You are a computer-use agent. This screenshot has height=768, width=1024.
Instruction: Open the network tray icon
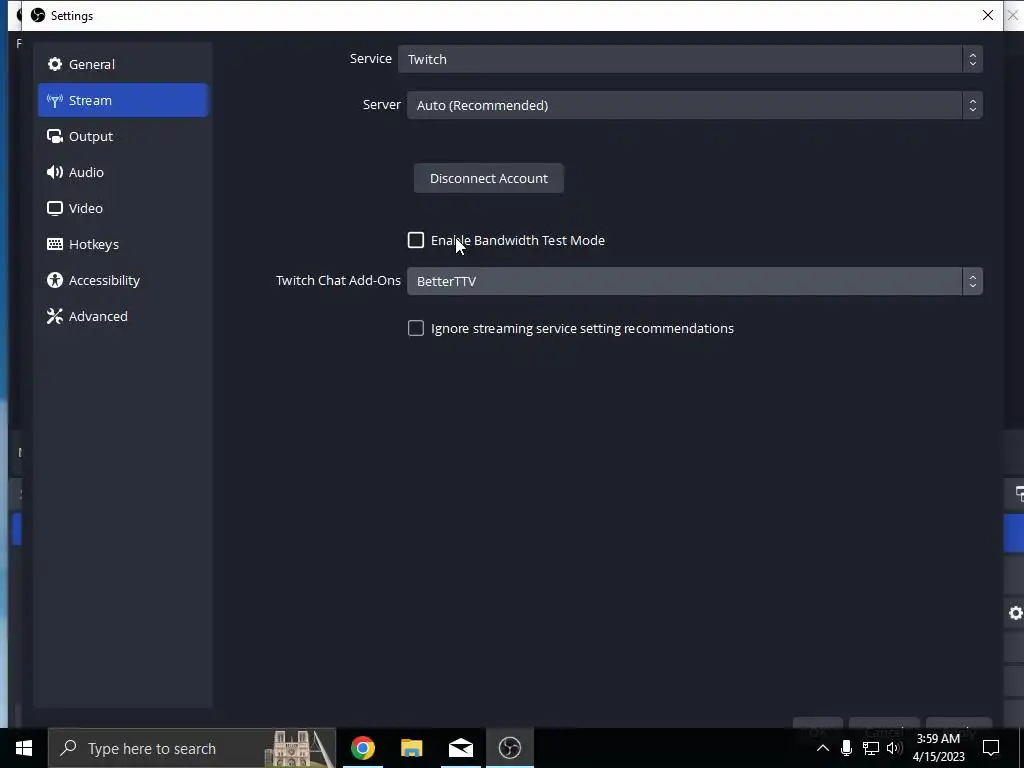click(x=871, y=748)
